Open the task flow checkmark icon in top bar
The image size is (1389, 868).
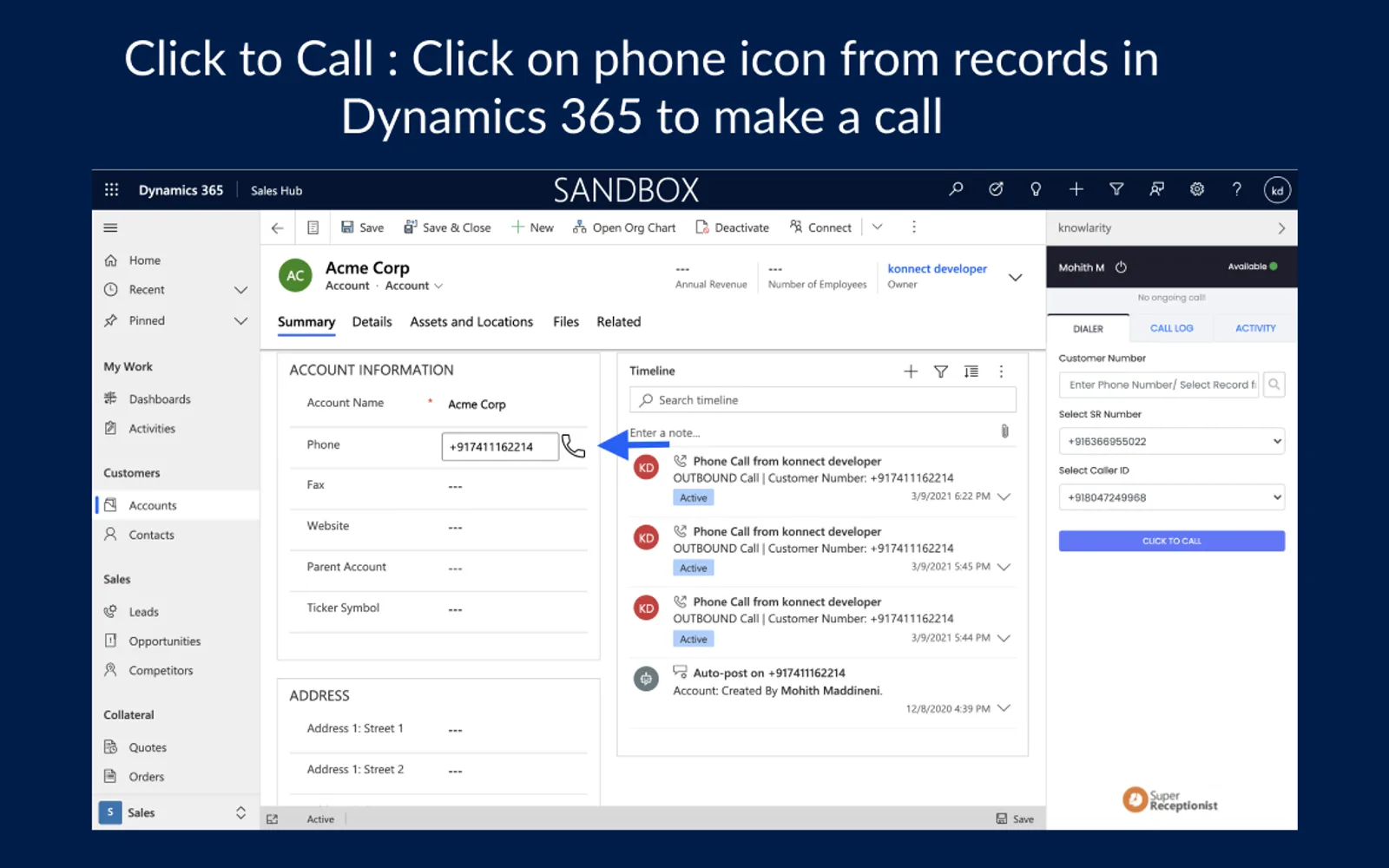coord(996,189)
